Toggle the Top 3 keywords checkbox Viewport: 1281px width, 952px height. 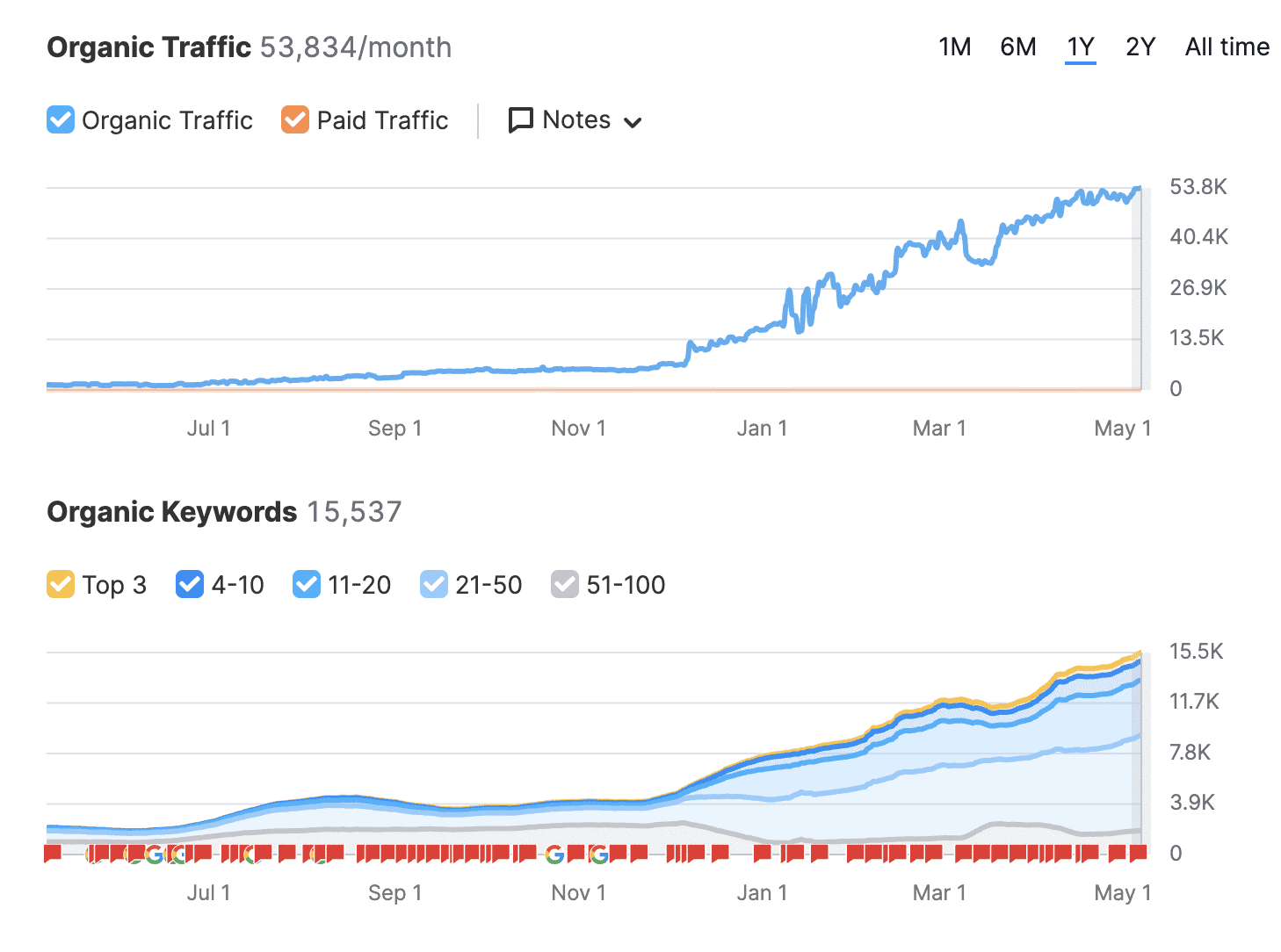click(61, 584)
